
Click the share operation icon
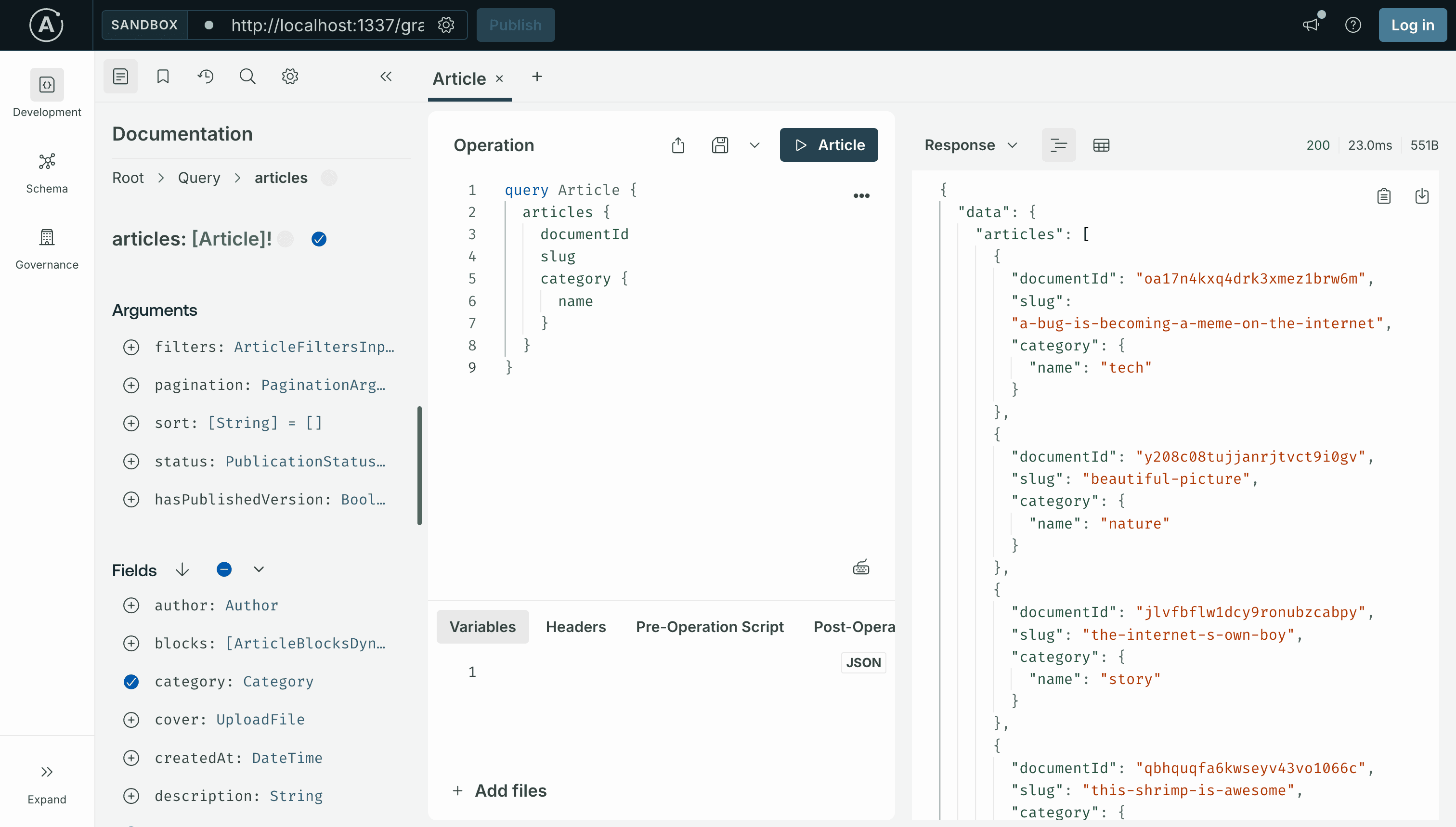(678, 145)
